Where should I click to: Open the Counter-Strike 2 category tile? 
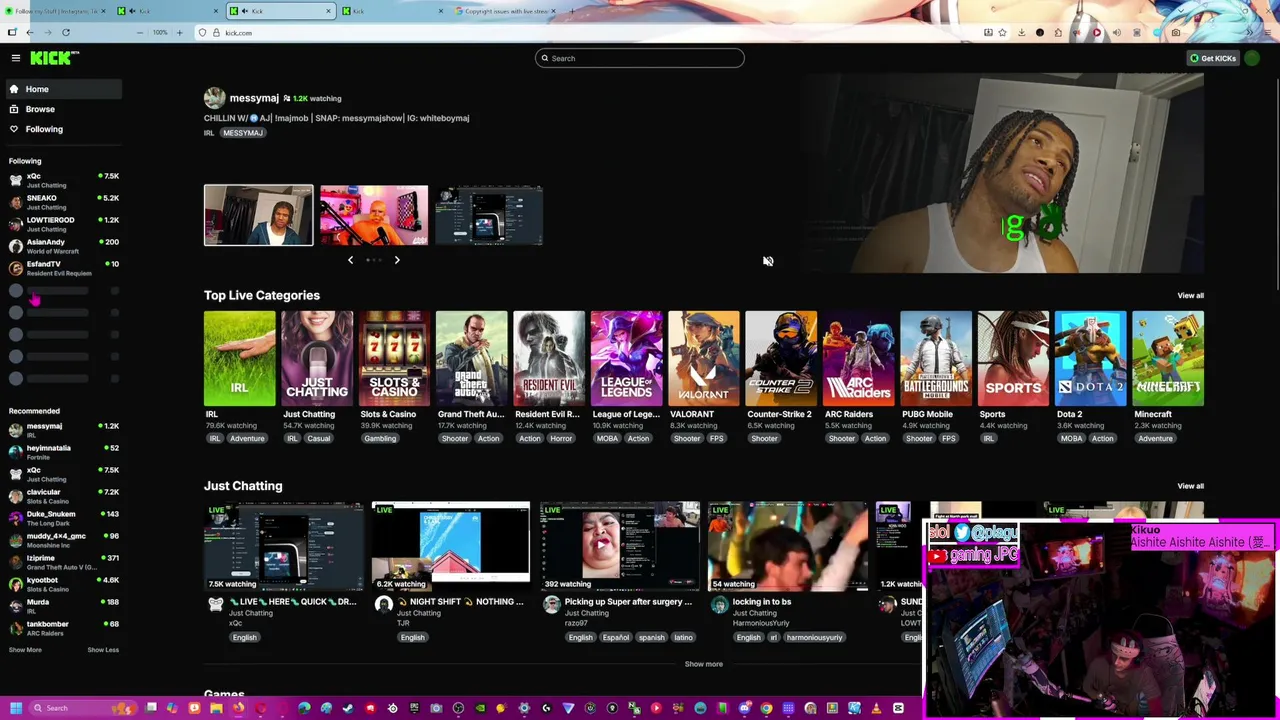click(x=781, y=359)
